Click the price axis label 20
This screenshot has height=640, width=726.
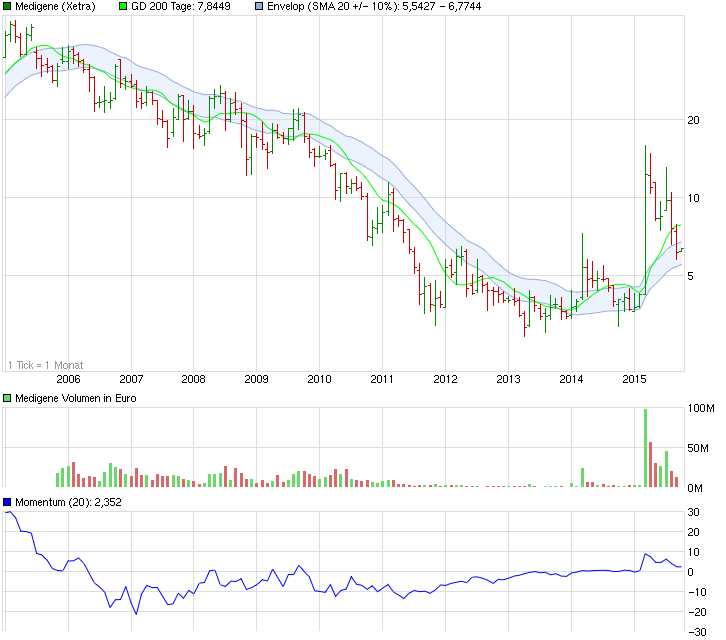click(x=693, y=120)
